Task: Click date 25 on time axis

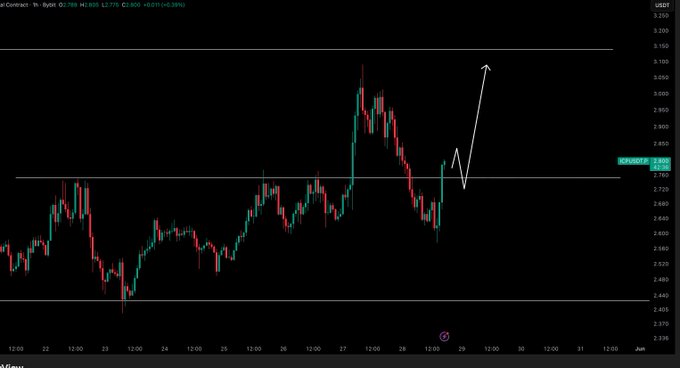Action: (224, 348)
